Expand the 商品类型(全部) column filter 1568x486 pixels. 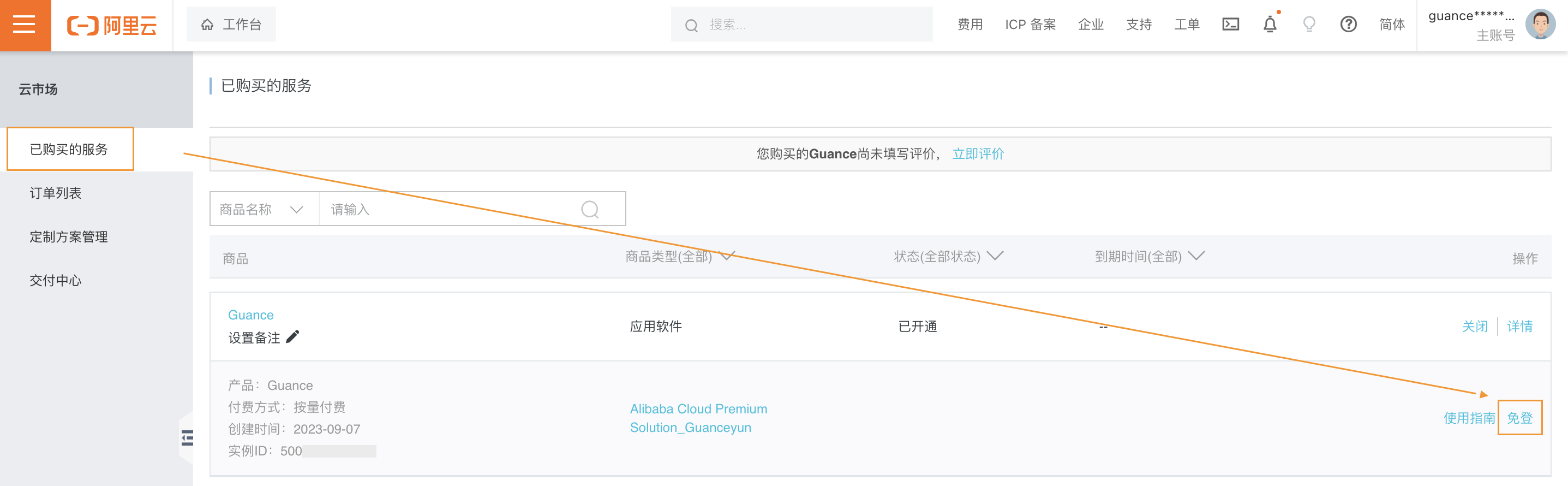[x=680, y=257]
